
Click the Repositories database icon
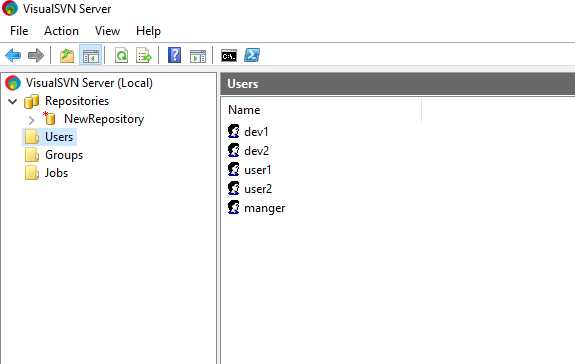click(32, 101)
